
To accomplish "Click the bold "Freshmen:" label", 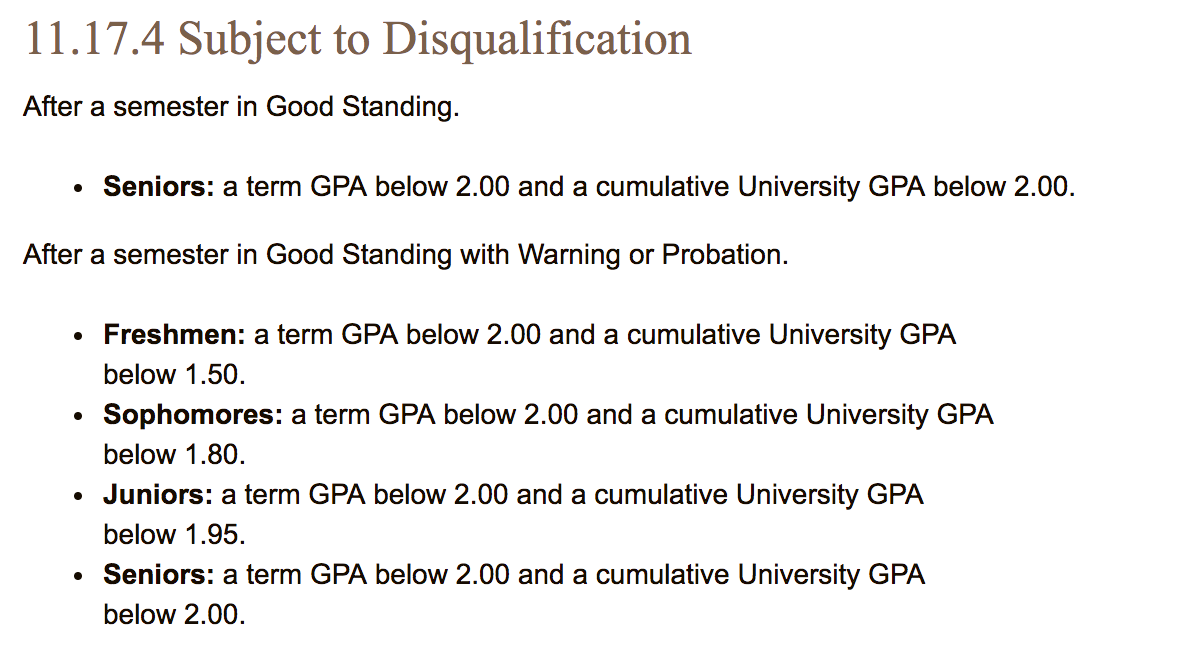I will (x=174, y=335).
